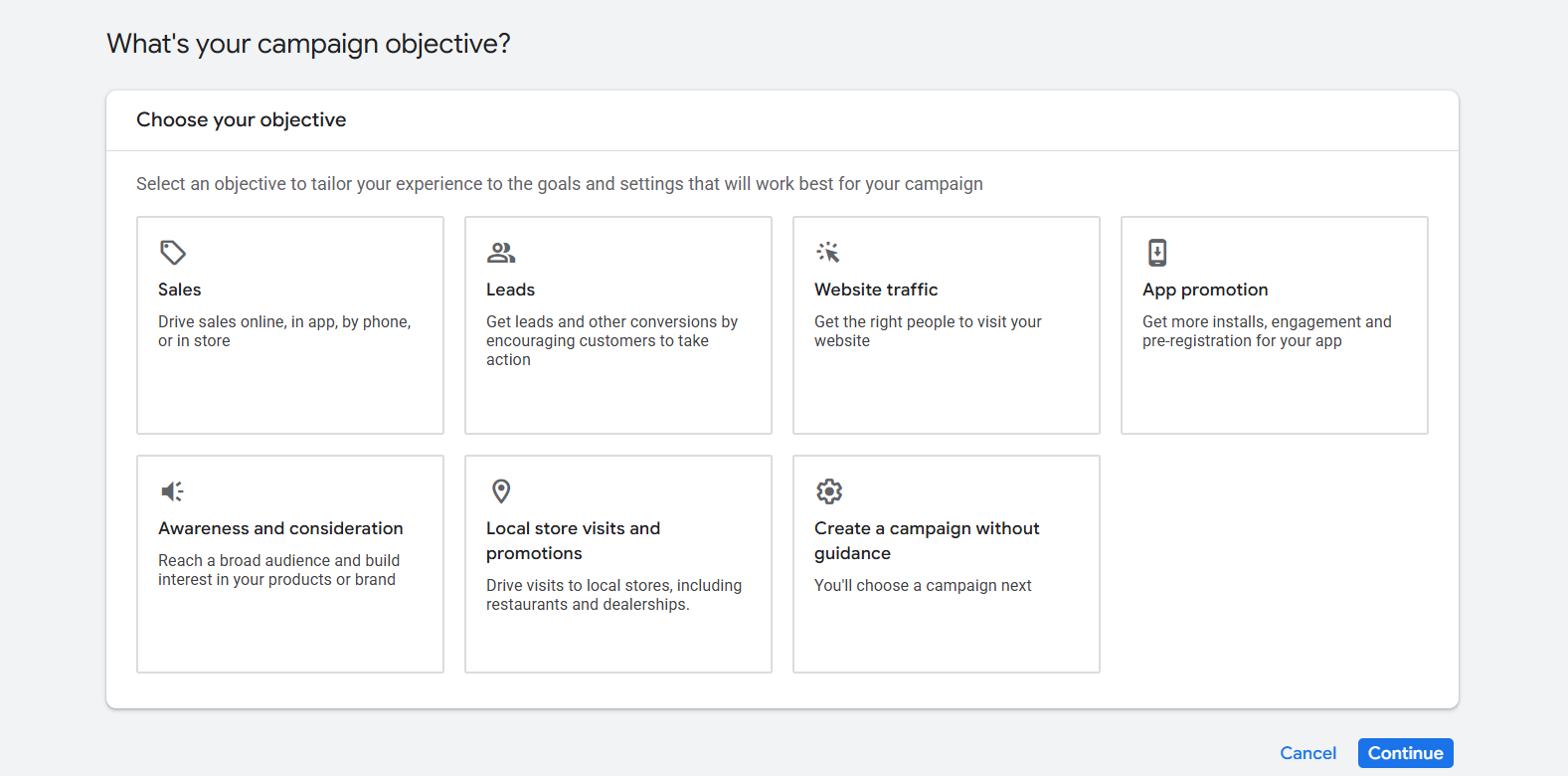
Task: Click 'You'll choose a campaign next' text
Action: 923,586
